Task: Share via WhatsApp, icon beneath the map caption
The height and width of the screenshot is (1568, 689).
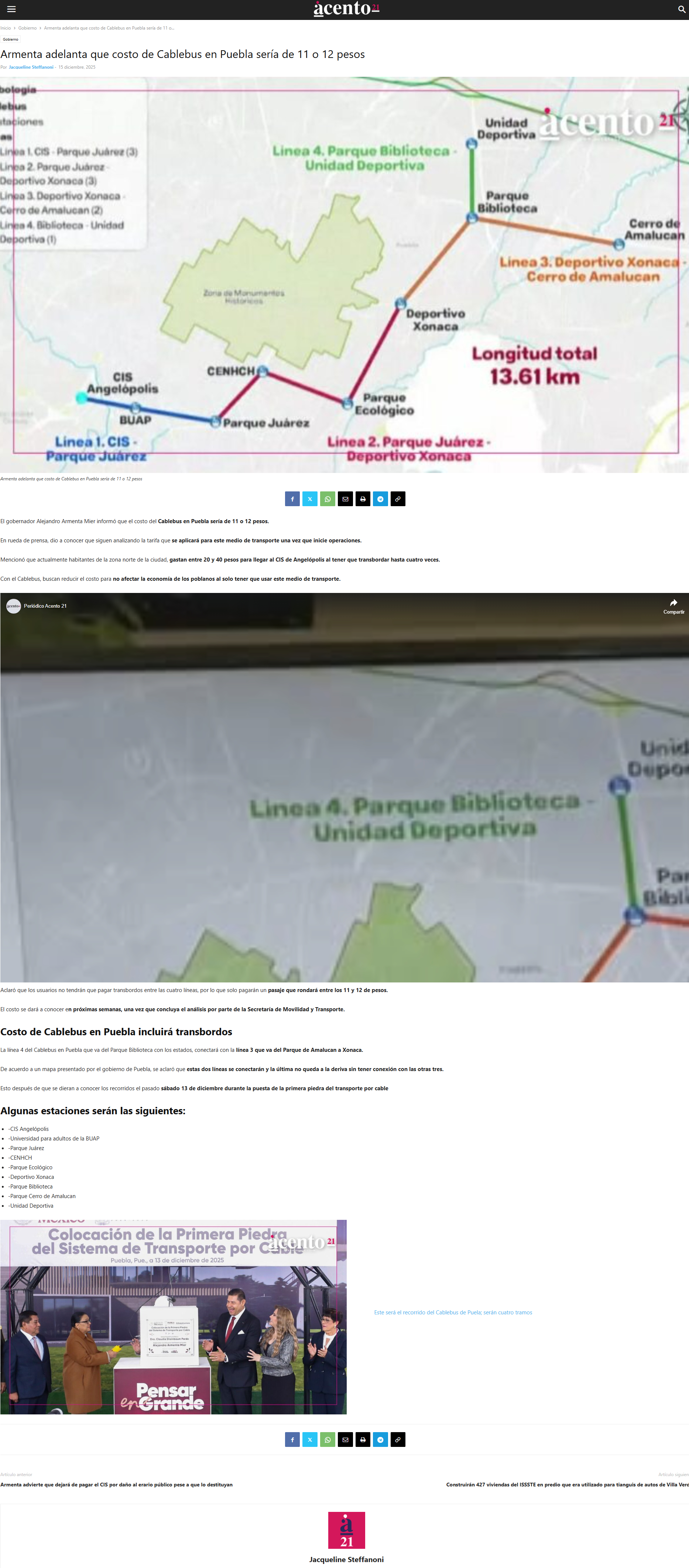Action: coord(328,499)
